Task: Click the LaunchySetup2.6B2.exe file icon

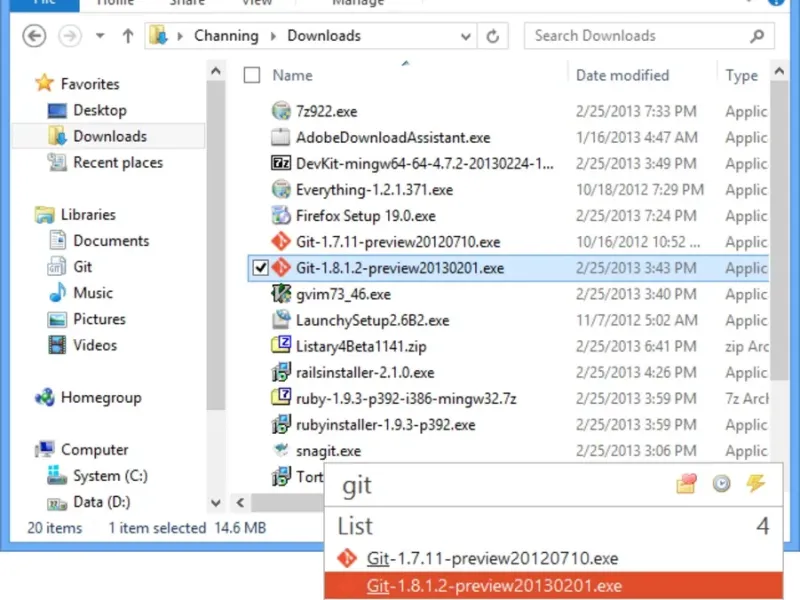Action: (281, 319)
